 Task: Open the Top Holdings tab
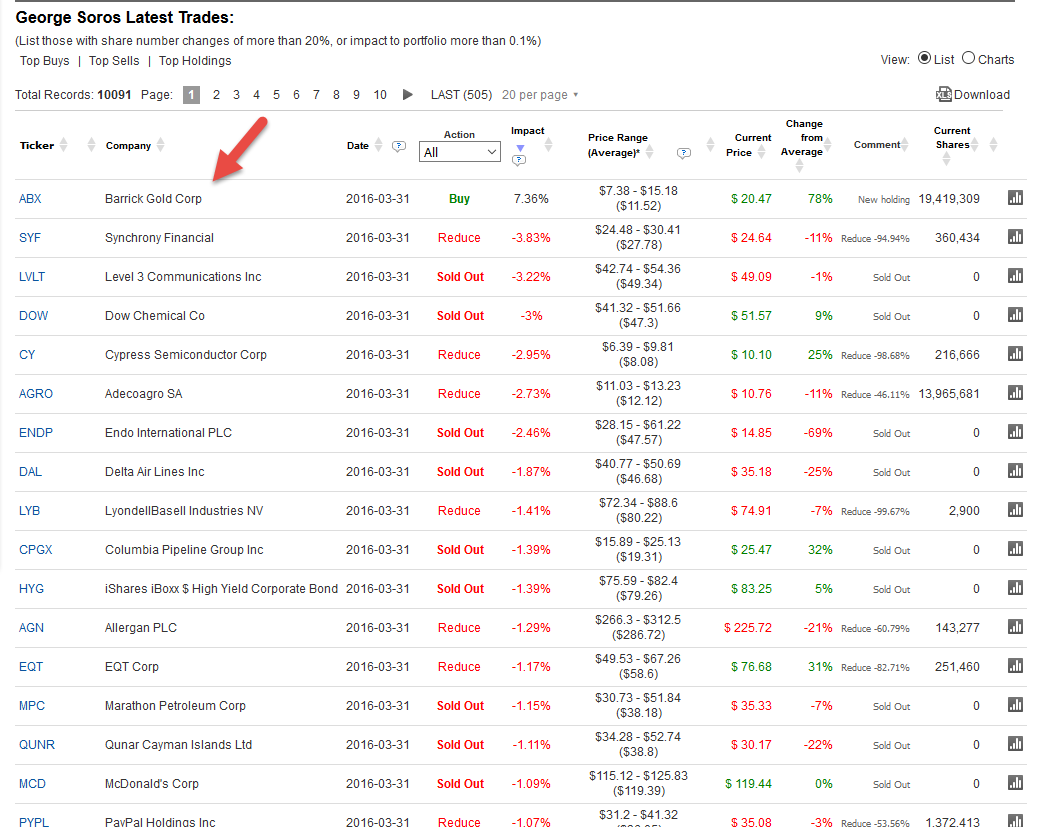(195, 60)
